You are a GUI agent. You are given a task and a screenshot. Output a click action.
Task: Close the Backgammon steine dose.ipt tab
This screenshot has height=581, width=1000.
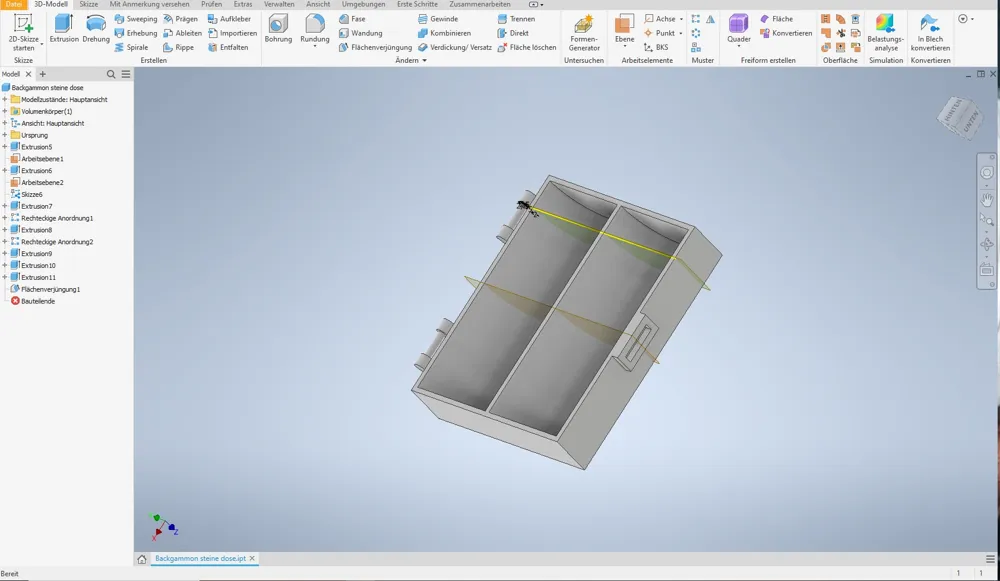click(253, 559)
